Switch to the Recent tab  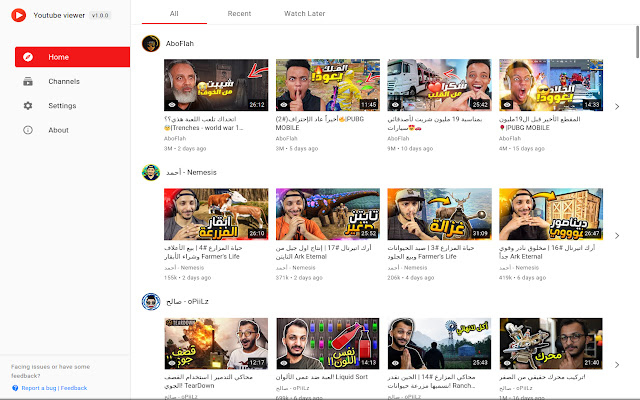[239, 13]
